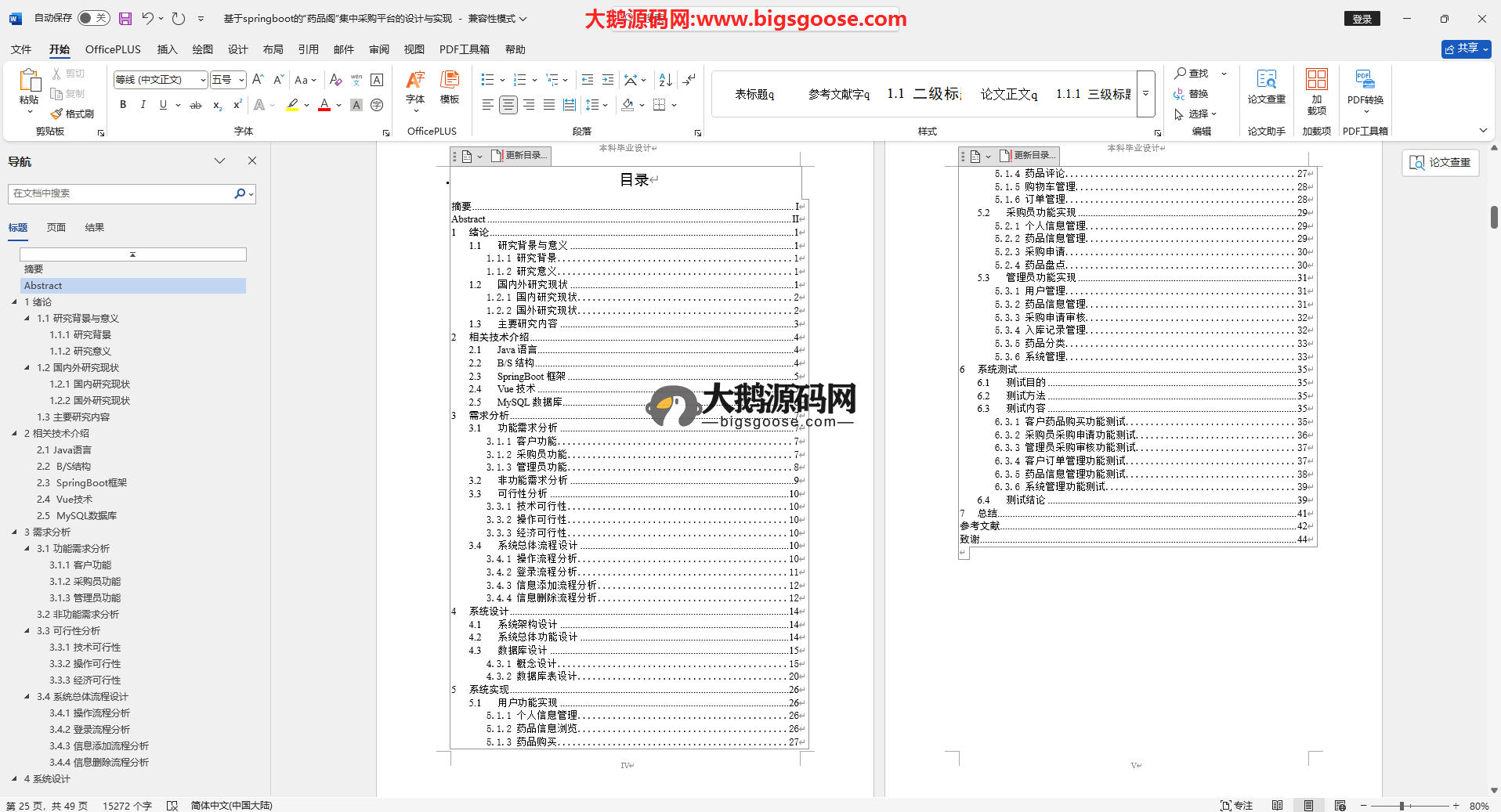The width and height of the screenshot is (1501, 812).
Task: Open the 引用 (References) ribbon tab
Action: [x=308, y=49]
